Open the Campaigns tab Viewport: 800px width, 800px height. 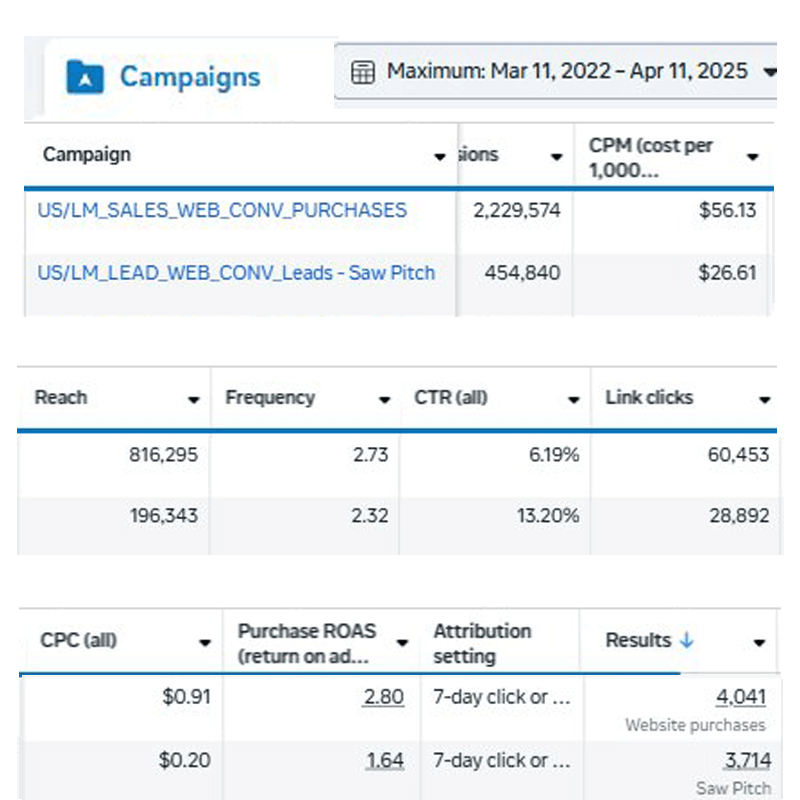click(x=189, y=77)
